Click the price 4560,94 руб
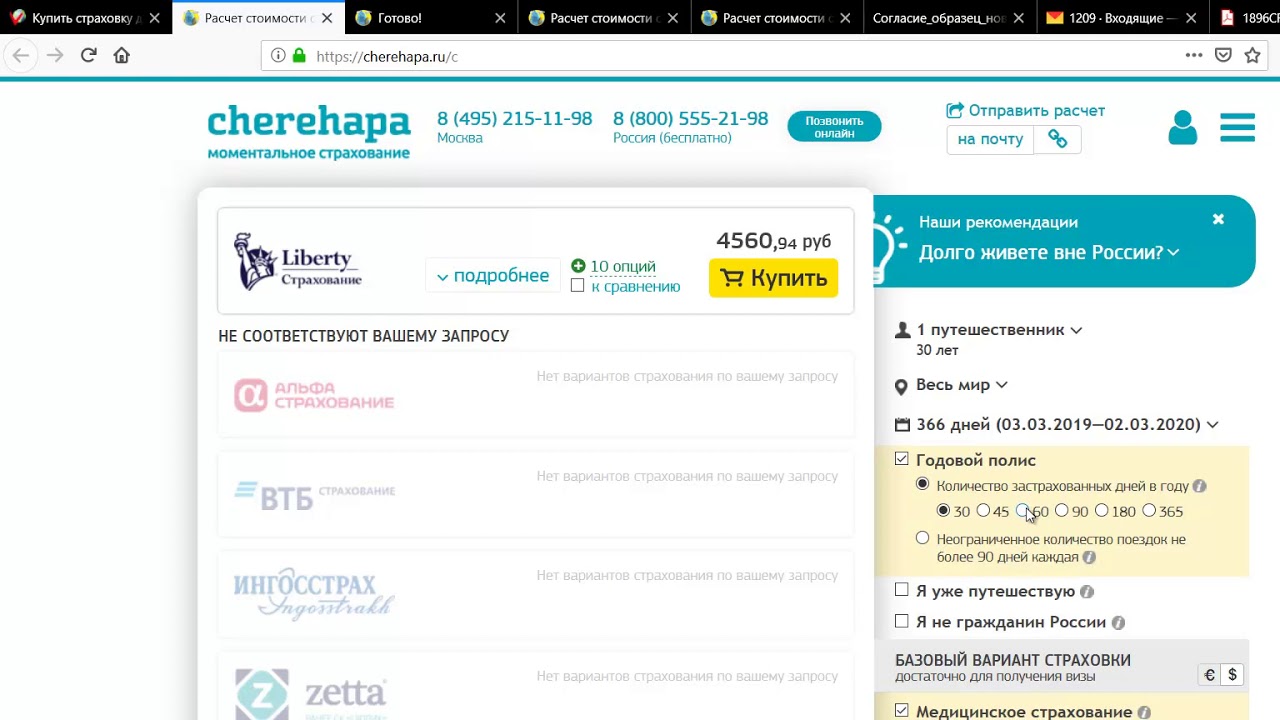Image resolution: width=1280 pixels, height=720 pixels. click(x=773, y=241)
